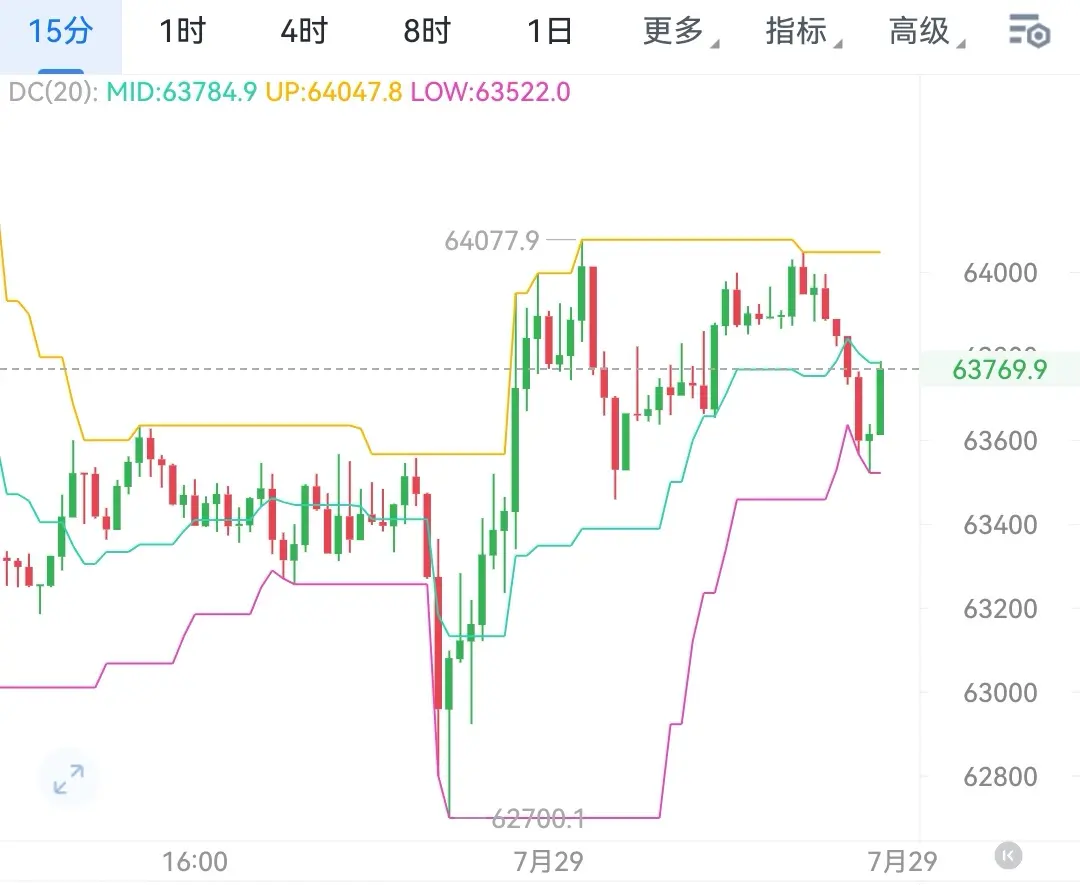
Task: Choose the 8时 timeframe
Action: 427,32
